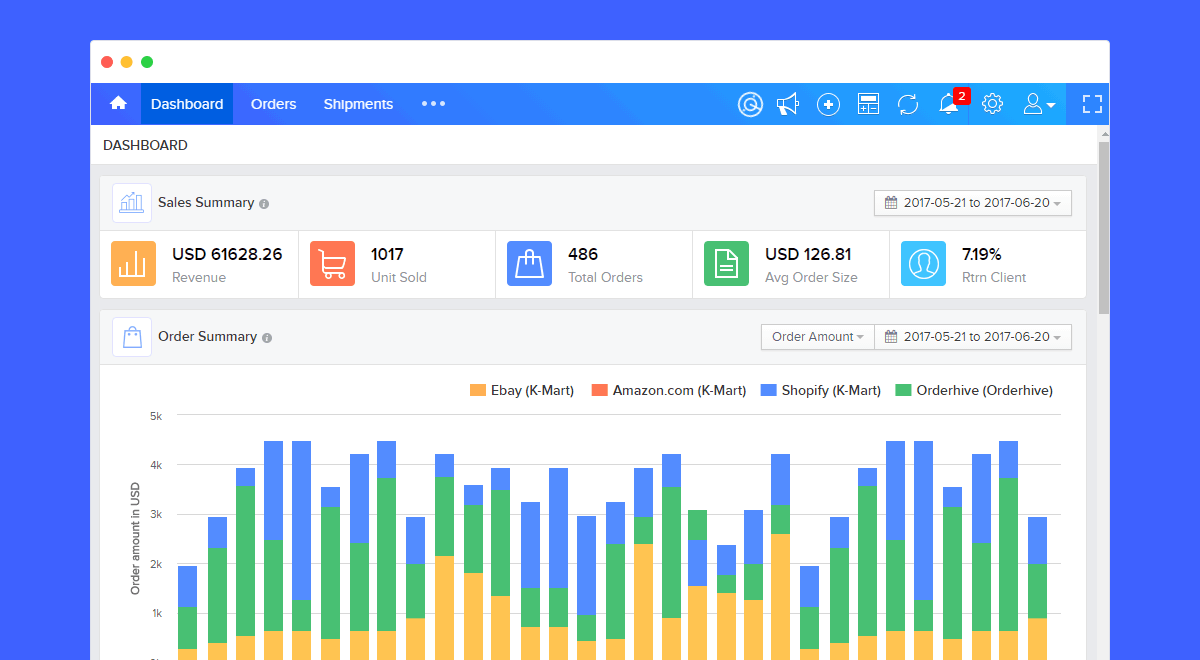This screenshot has height=660, width=1200.
Task: Open Sales Summary date range picker
Action: [x=972, y=203]
